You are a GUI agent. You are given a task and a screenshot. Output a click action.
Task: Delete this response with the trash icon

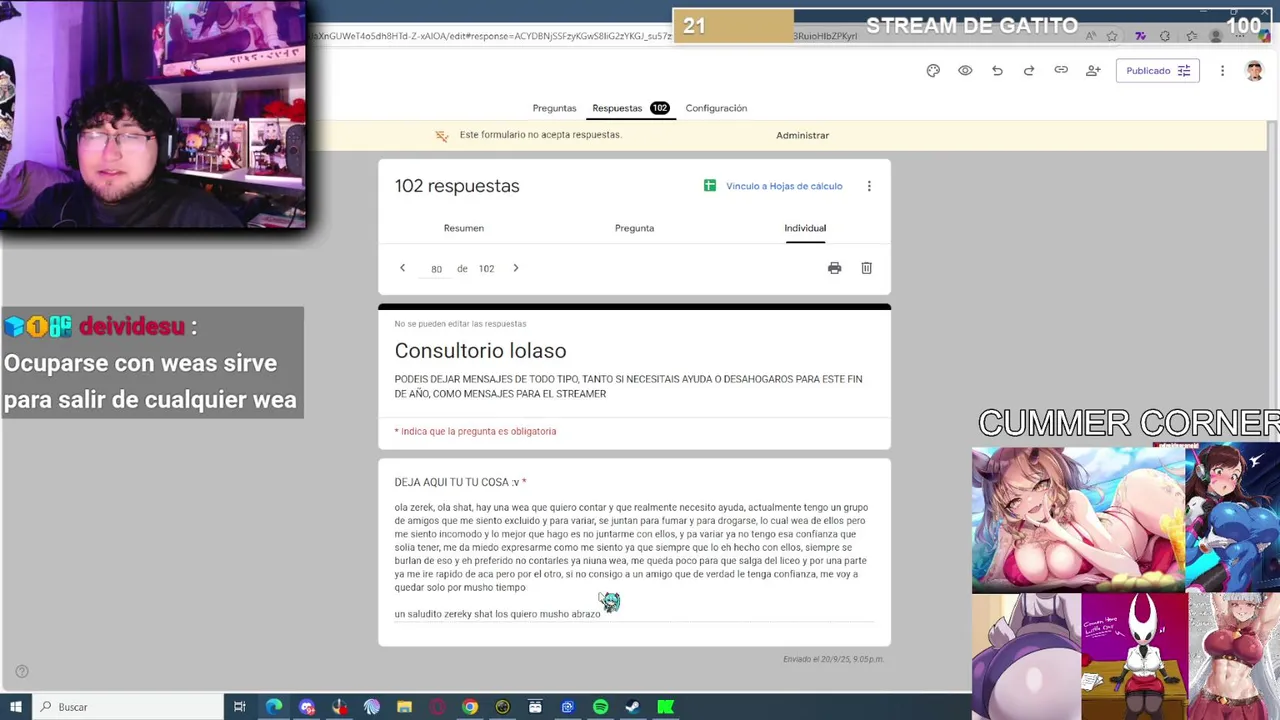pyautogui.click(x=866, y=268)
